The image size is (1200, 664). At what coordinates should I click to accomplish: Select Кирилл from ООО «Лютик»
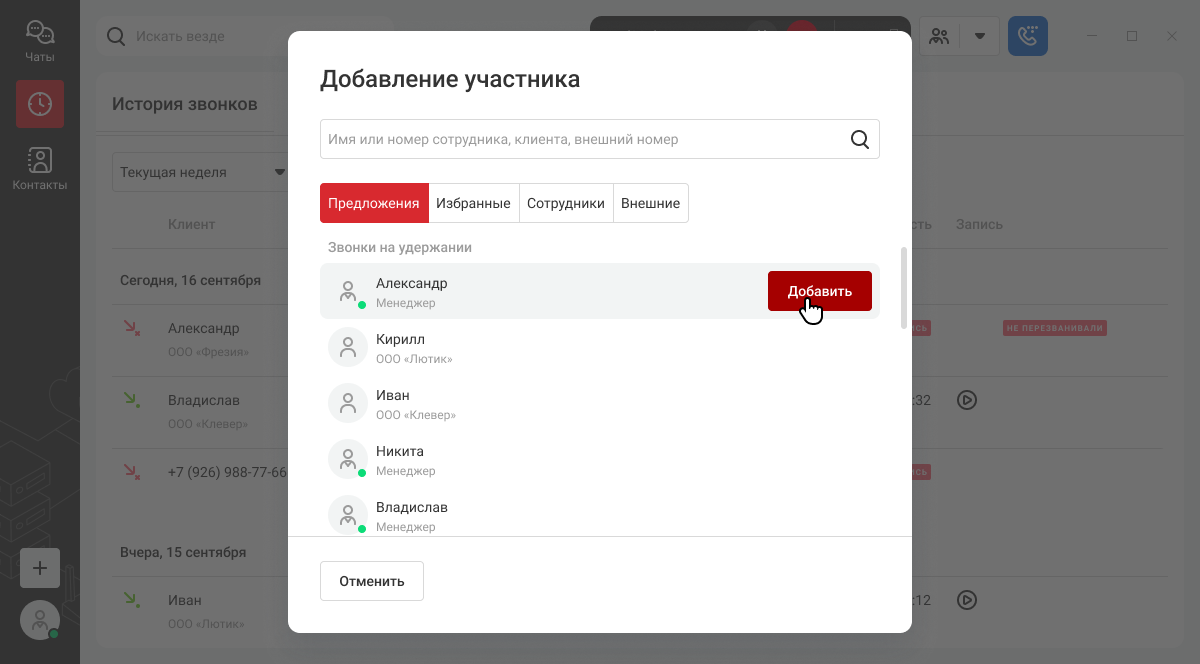[600, 347]
